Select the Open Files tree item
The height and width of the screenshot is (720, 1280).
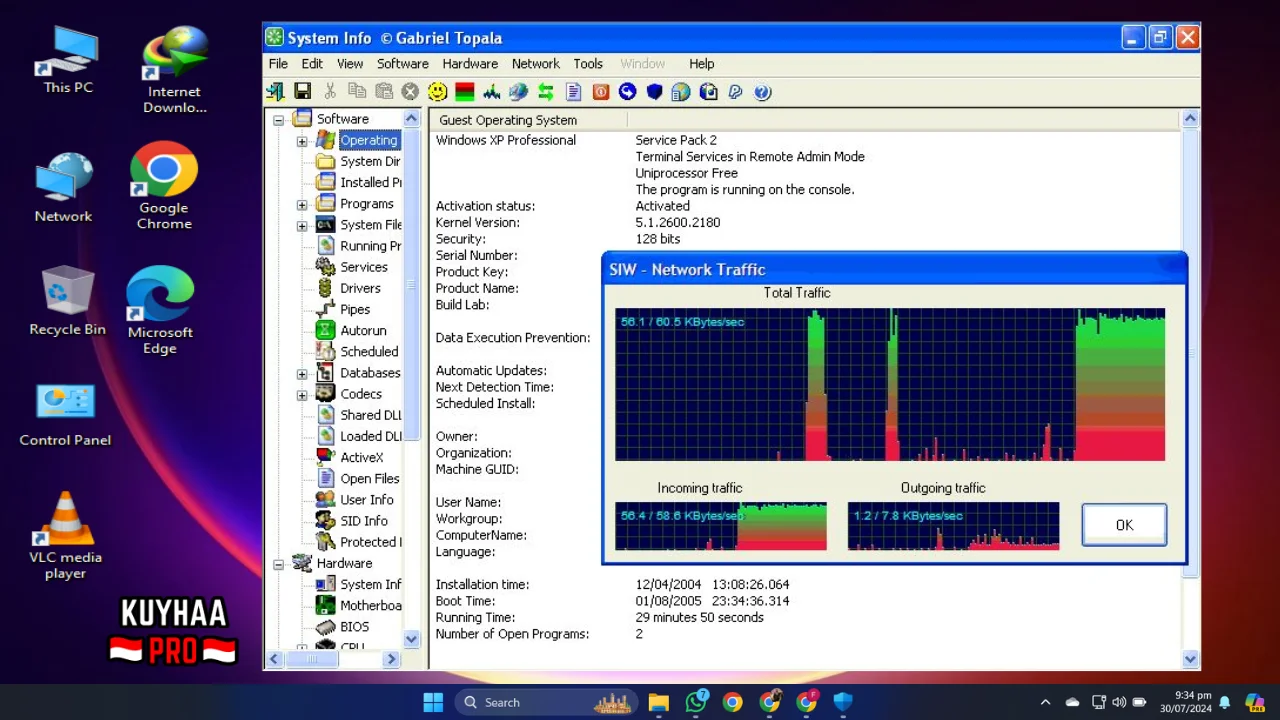369,478
